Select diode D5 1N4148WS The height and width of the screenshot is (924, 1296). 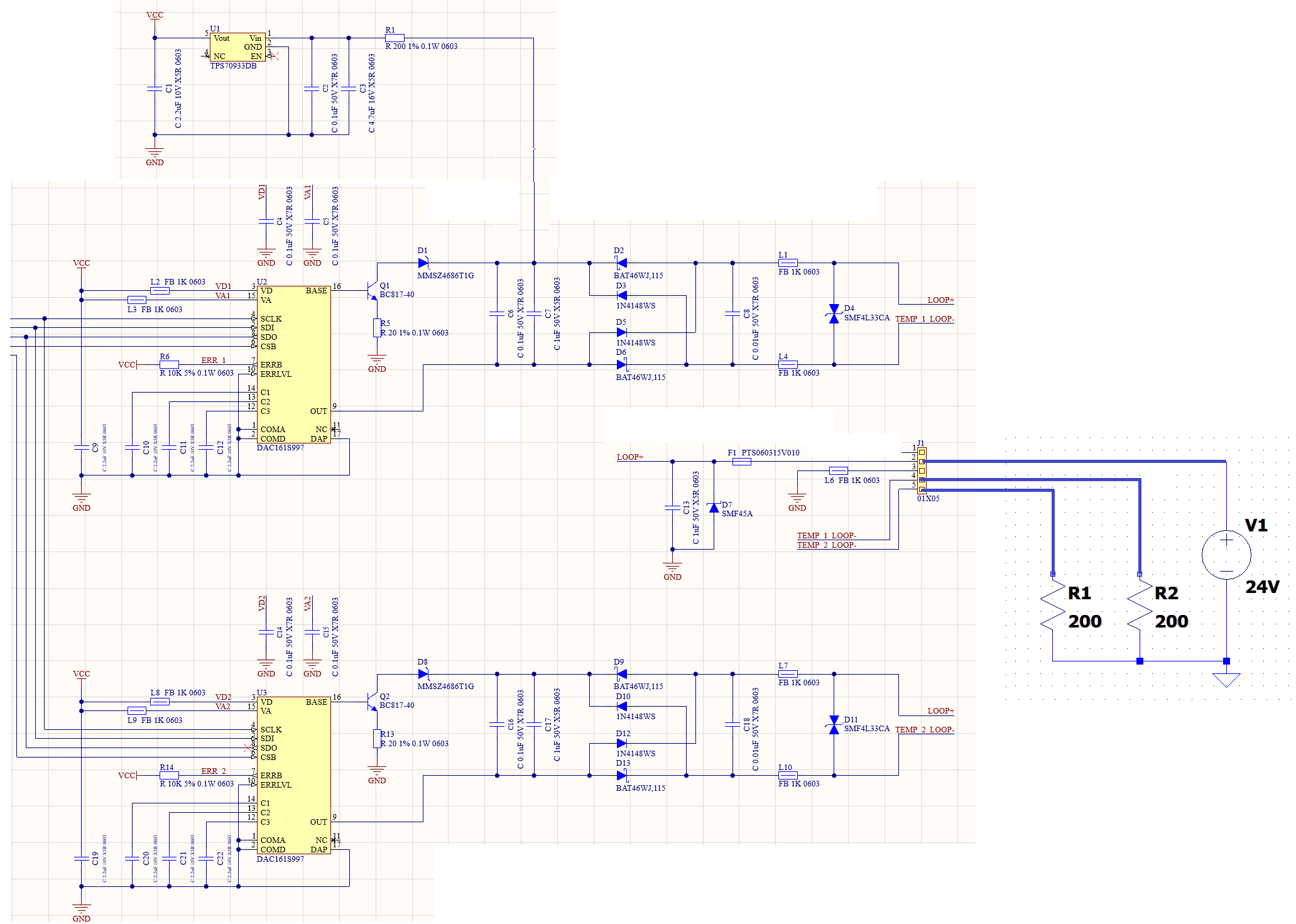tap(621, 332)
